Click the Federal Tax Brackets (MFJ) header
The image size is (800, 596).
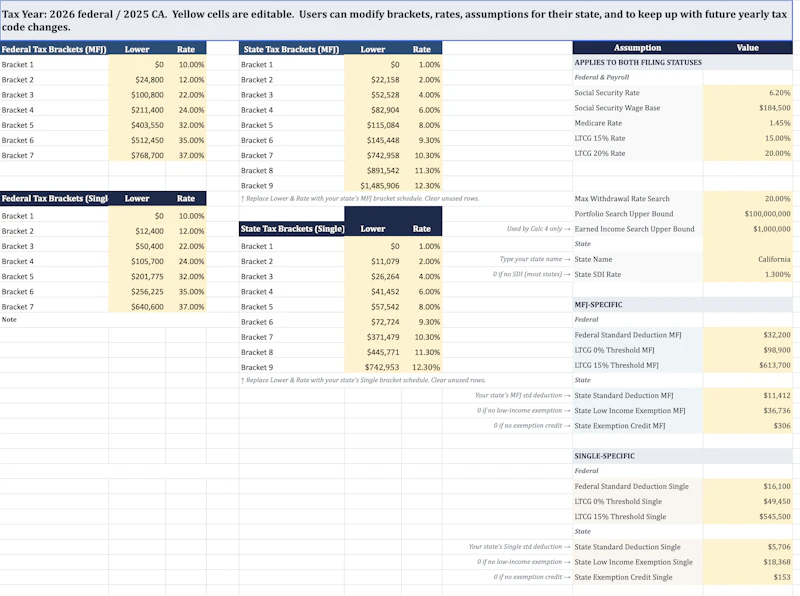click(54, 49)
